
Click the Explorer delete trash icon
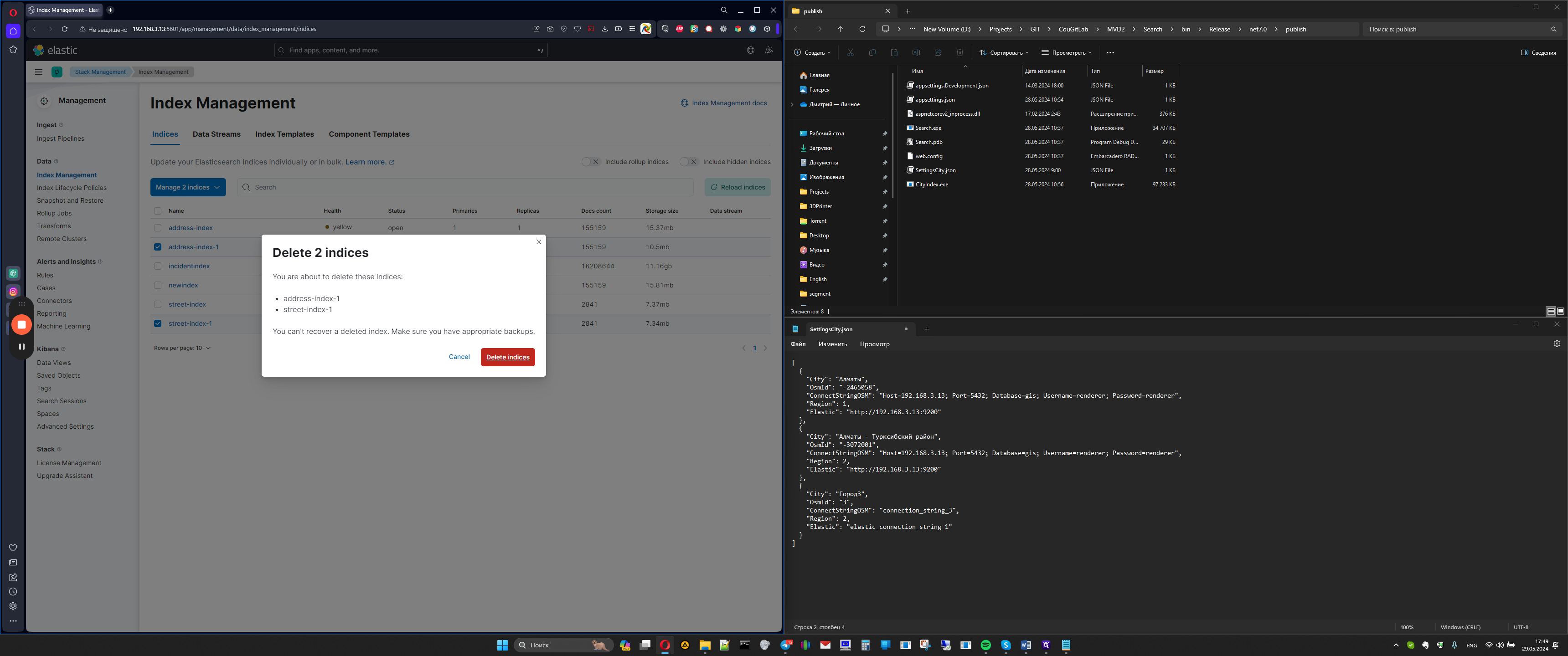(x=960, y=53)
